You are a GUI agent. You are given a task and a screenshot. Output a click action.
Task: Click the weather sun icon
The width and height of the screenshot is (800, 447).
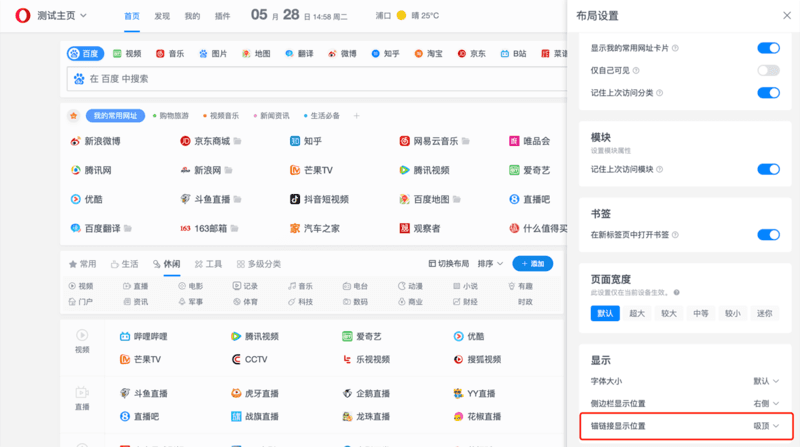click(x=402, y=16)
